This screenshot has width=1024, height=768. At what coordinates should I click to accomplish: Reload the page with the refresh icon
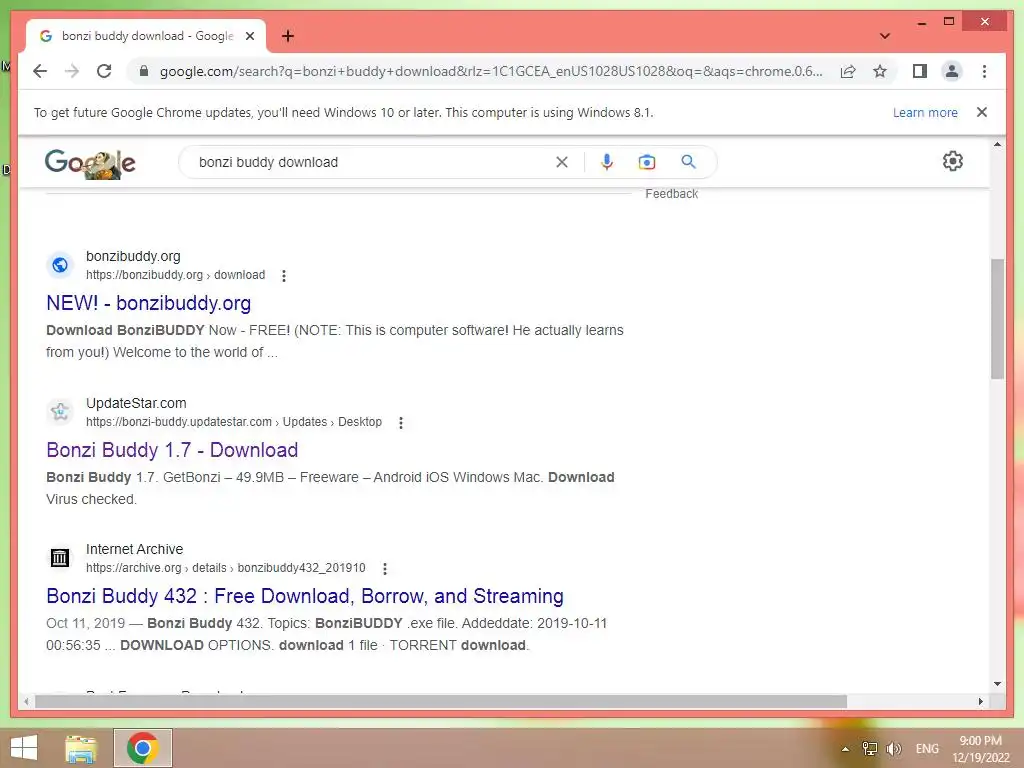click(104, 71)
